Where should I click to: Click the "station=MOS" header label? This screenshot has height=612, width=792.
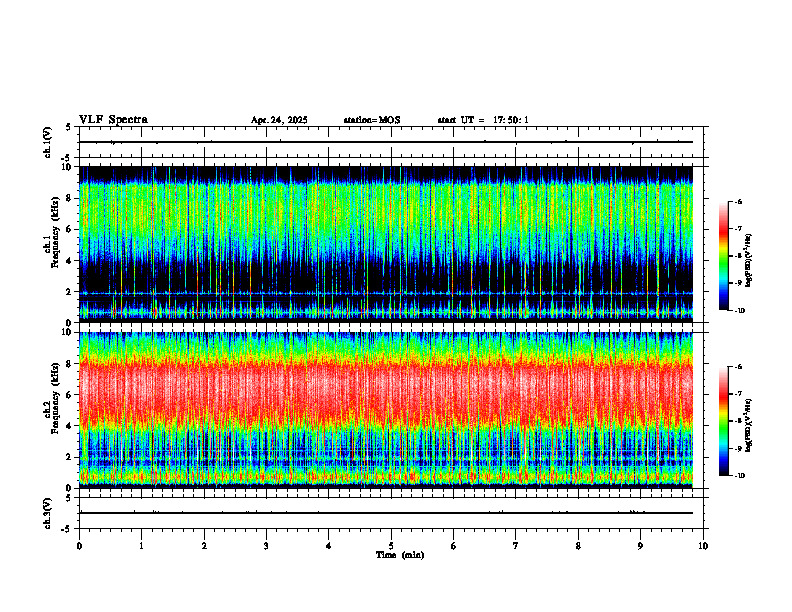pyautogui.click(x=372, y=120)
